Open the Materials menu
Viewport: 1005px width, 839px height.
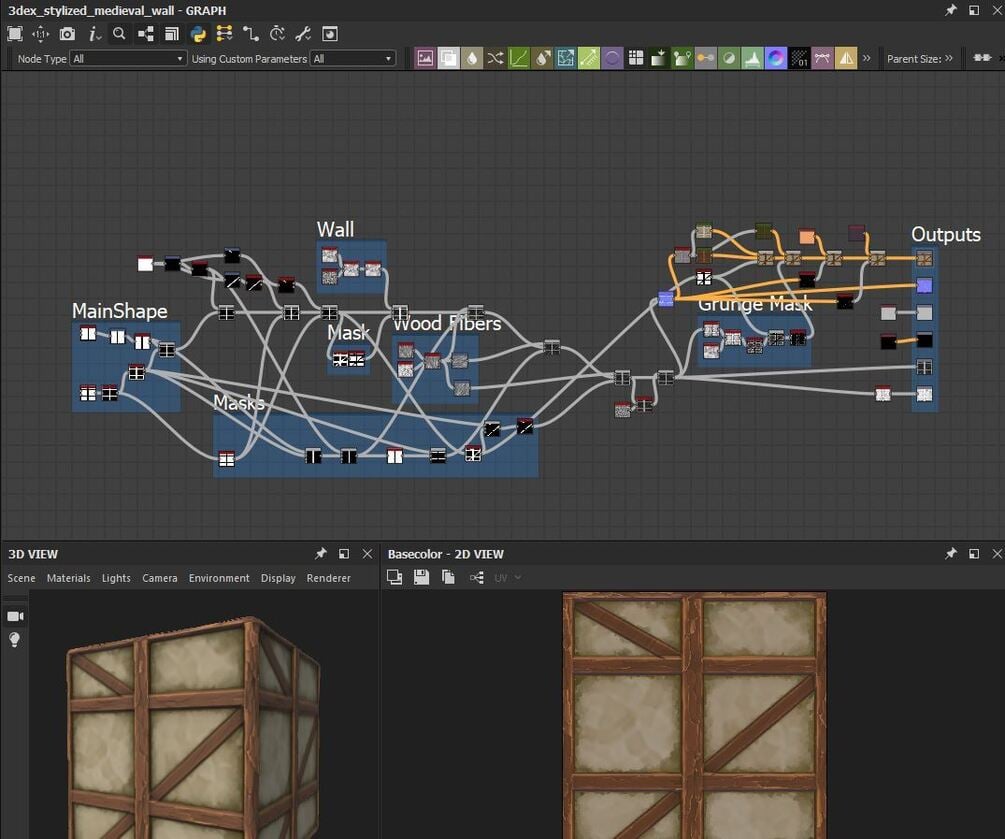pyautogui.click(x=69, y=578)
